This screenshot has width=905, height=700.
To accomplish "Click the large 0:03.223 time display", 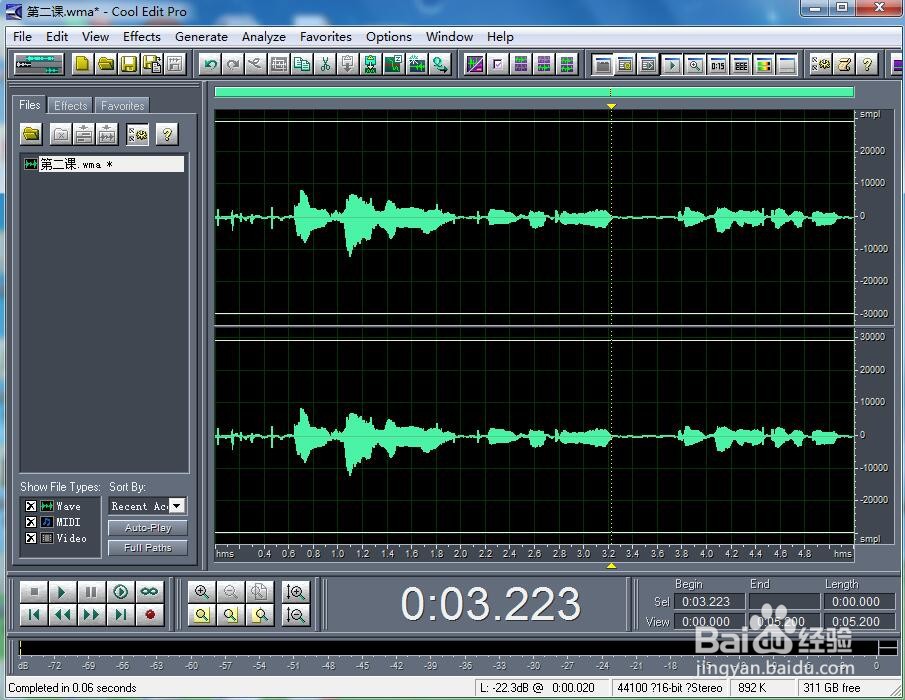I will click(490, 604).
